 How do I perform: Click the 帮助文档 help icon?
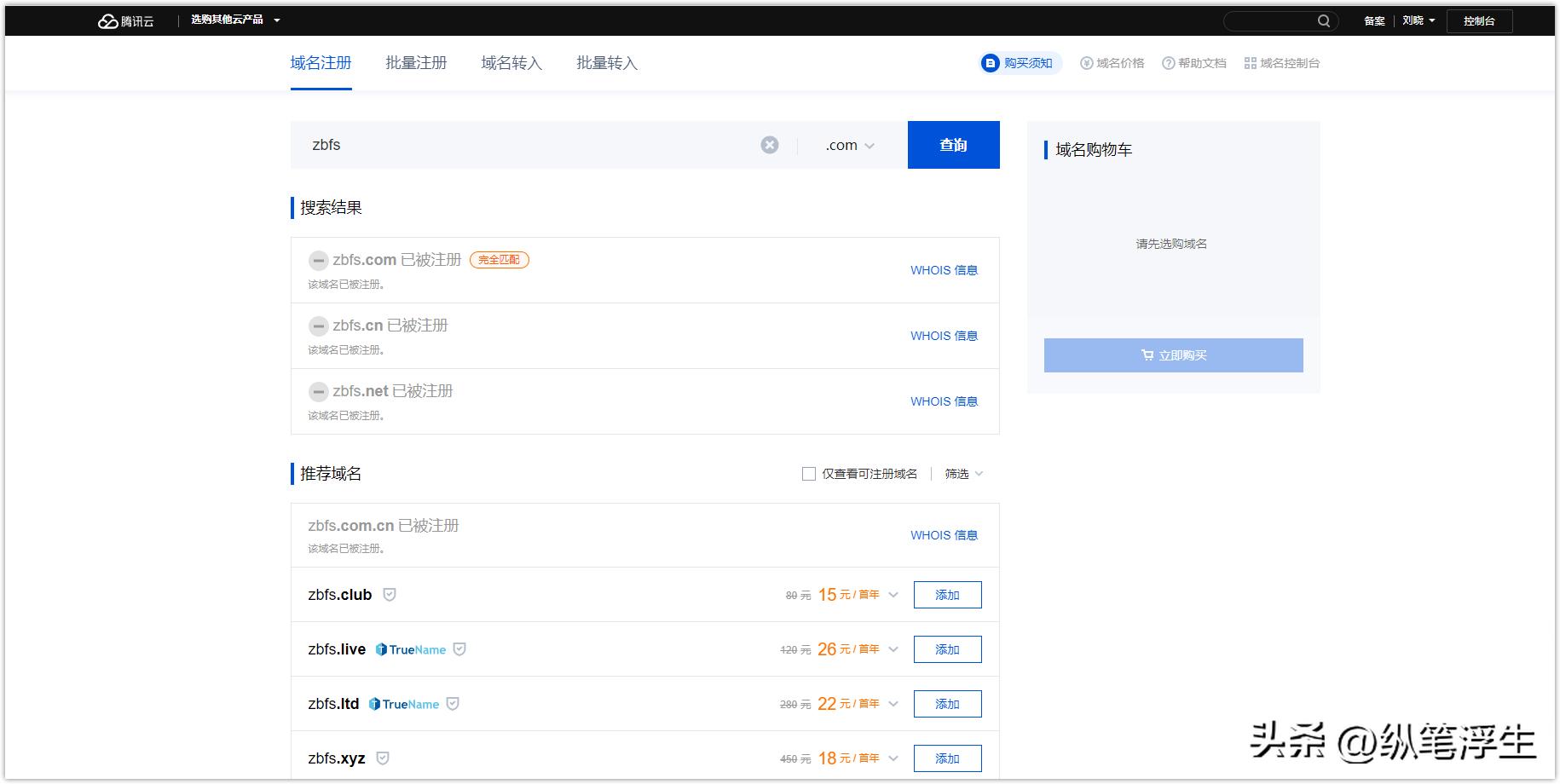coord(1168,62)
